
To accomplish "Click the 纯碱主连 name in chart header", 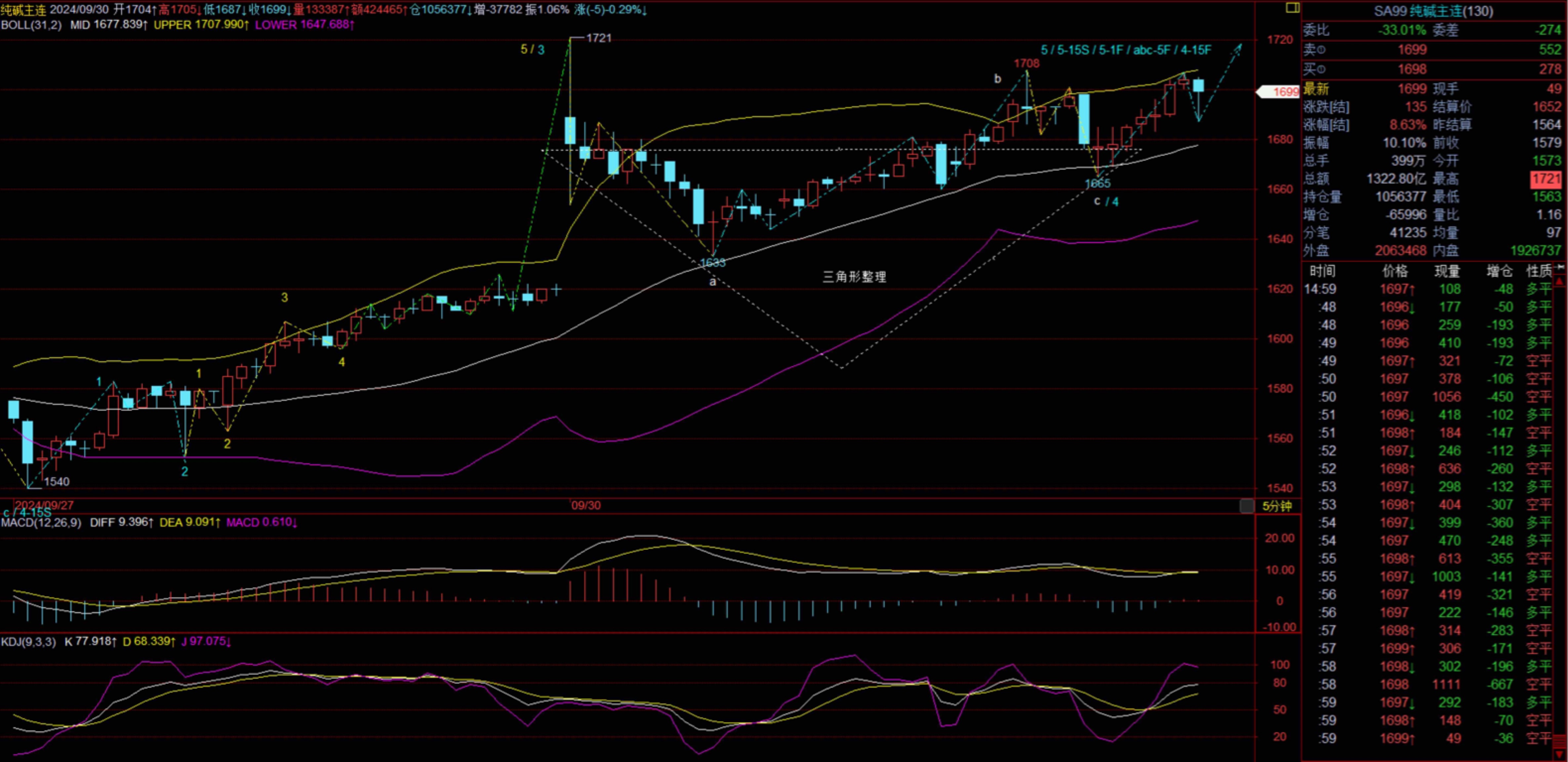I will coord(23,10).
